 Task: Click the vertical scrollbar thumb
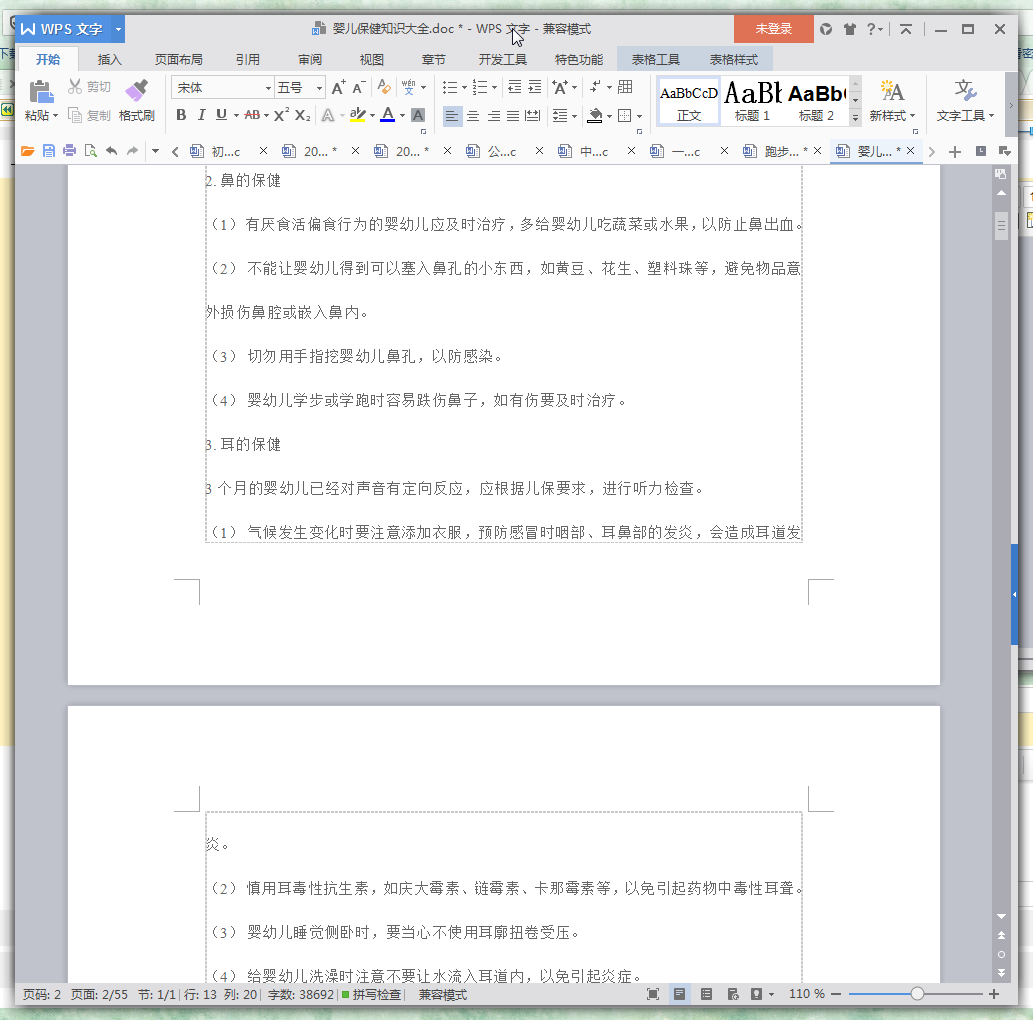click(x=1001, y=226)
